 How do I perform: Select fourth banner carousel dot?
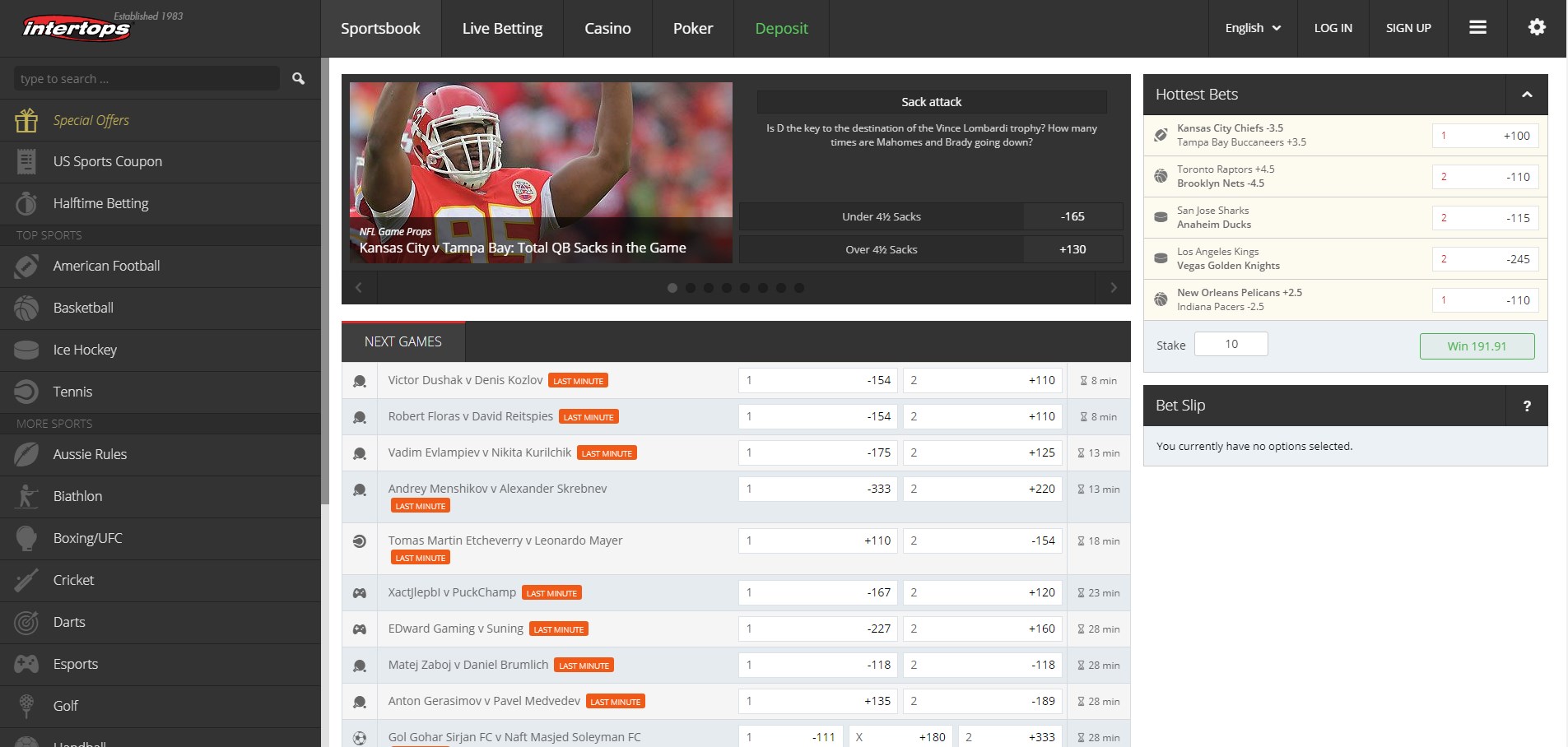coord(727,288)
